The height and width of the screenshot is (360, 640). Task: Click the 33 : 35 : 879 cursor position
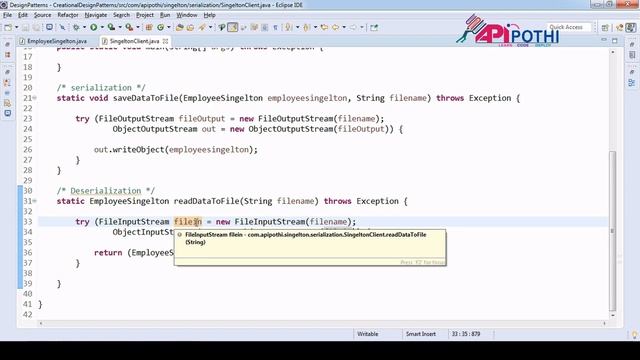coord(466,334)
